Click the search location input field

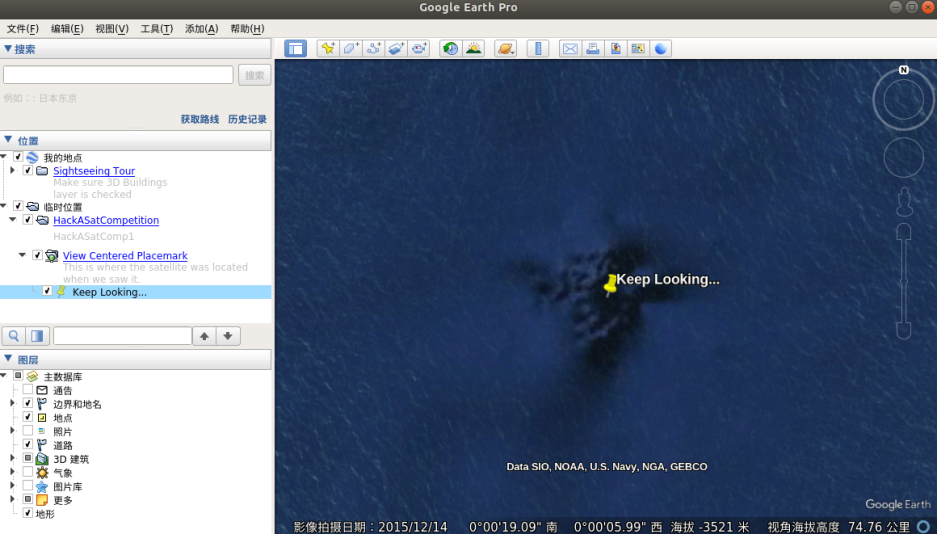[118, 75]
